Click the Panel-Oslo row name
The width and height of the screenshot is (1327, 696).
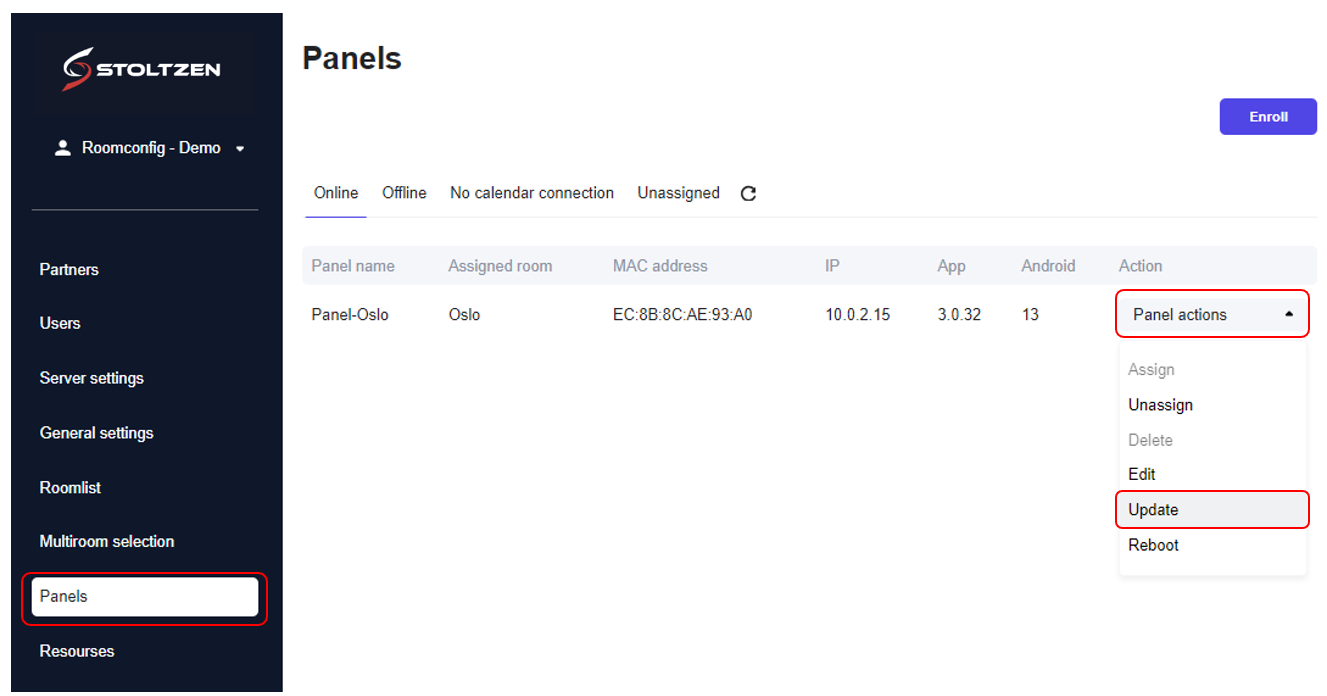(x=350, y=315)
